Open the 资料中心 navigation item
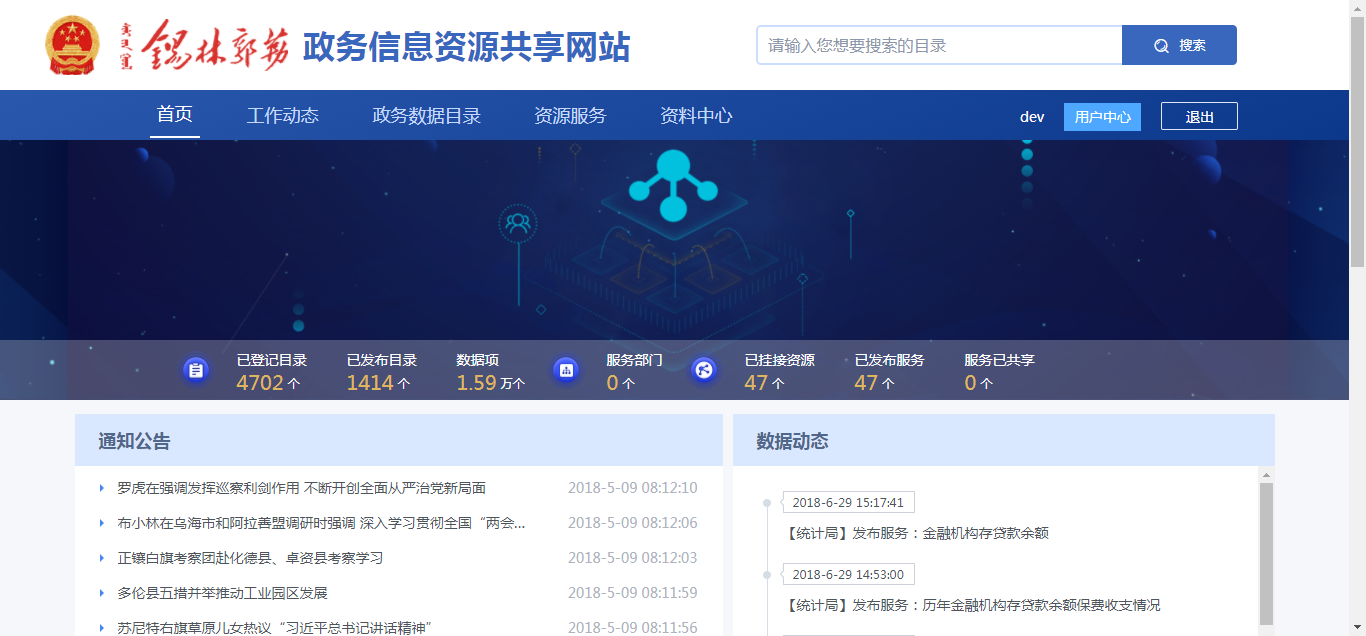Image resolution: width=1366 pixels, height=636 pixels. tap(696, 116)
